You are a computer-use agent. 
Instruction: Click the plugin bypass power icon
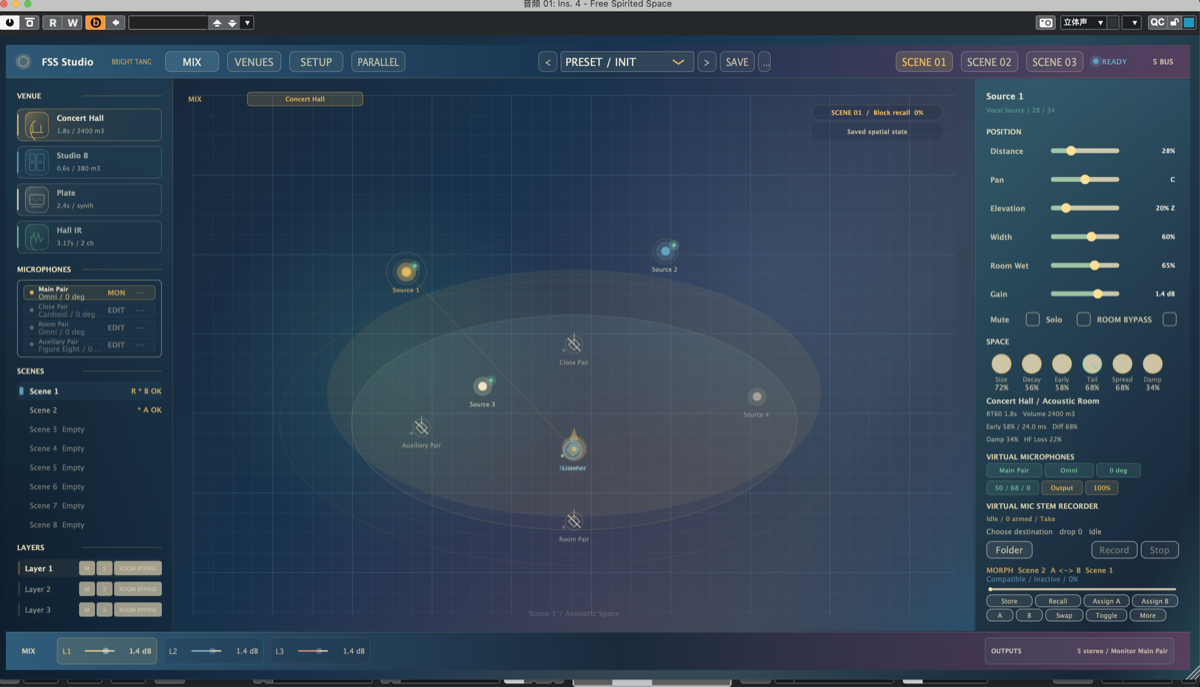click(10, 22)
